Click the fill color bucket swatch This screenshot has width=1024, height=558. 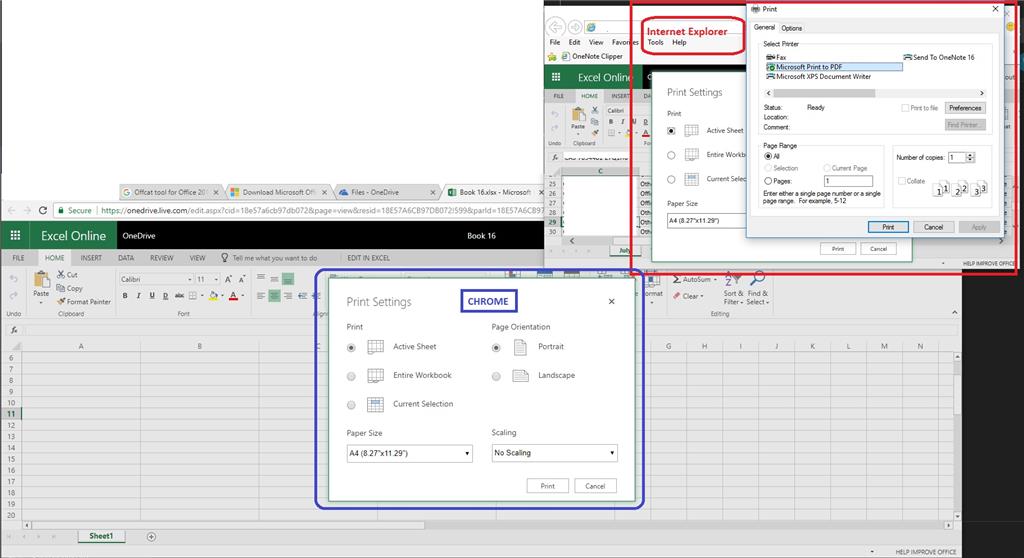click(213, 296)
